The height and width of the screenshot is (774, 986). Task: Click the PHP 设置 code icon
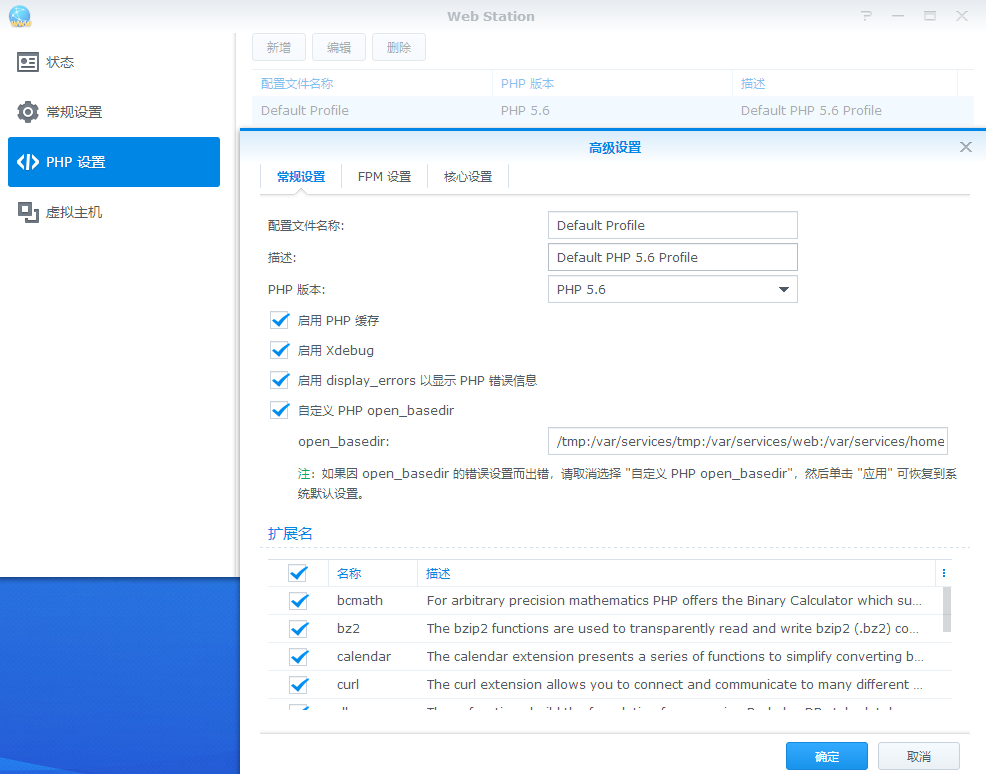(x=28, y=162)
